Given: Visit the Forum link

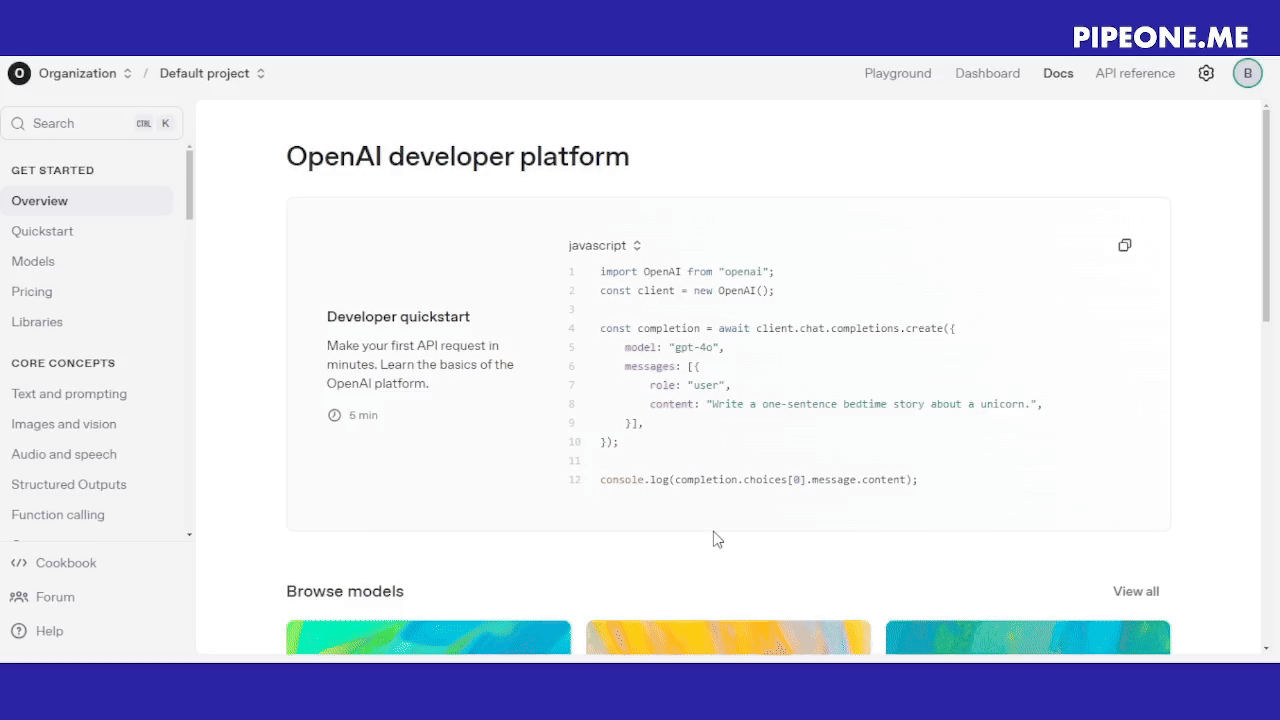Looking at the screenshot, I should pyautogui.click(x=55, y=597).
